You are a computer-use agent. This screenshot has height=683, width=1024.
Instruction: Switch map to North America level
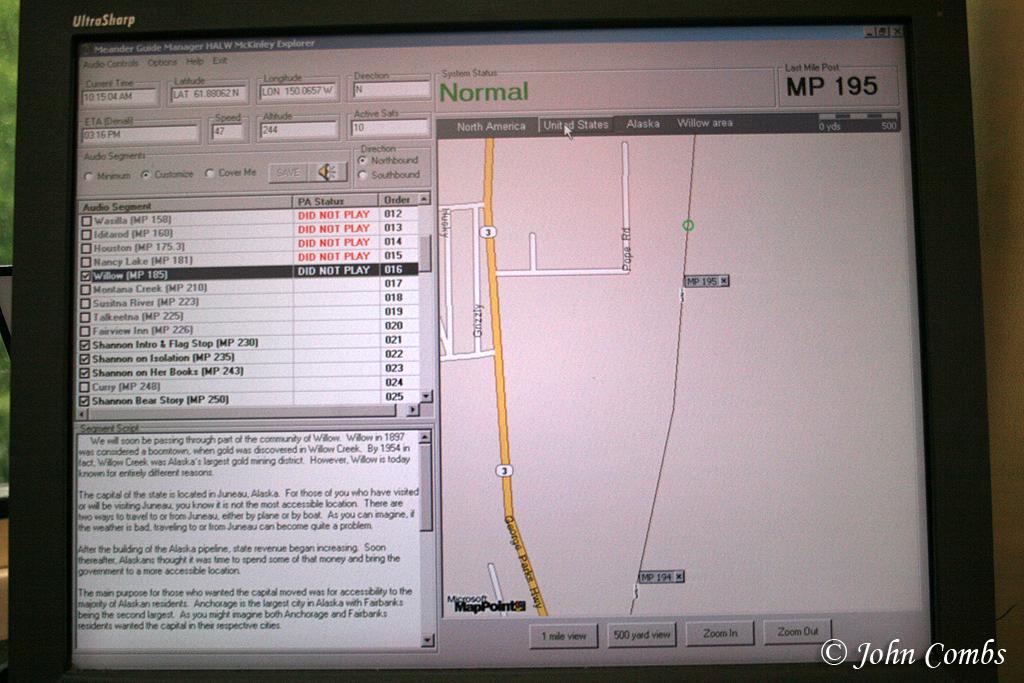[491, 126]
